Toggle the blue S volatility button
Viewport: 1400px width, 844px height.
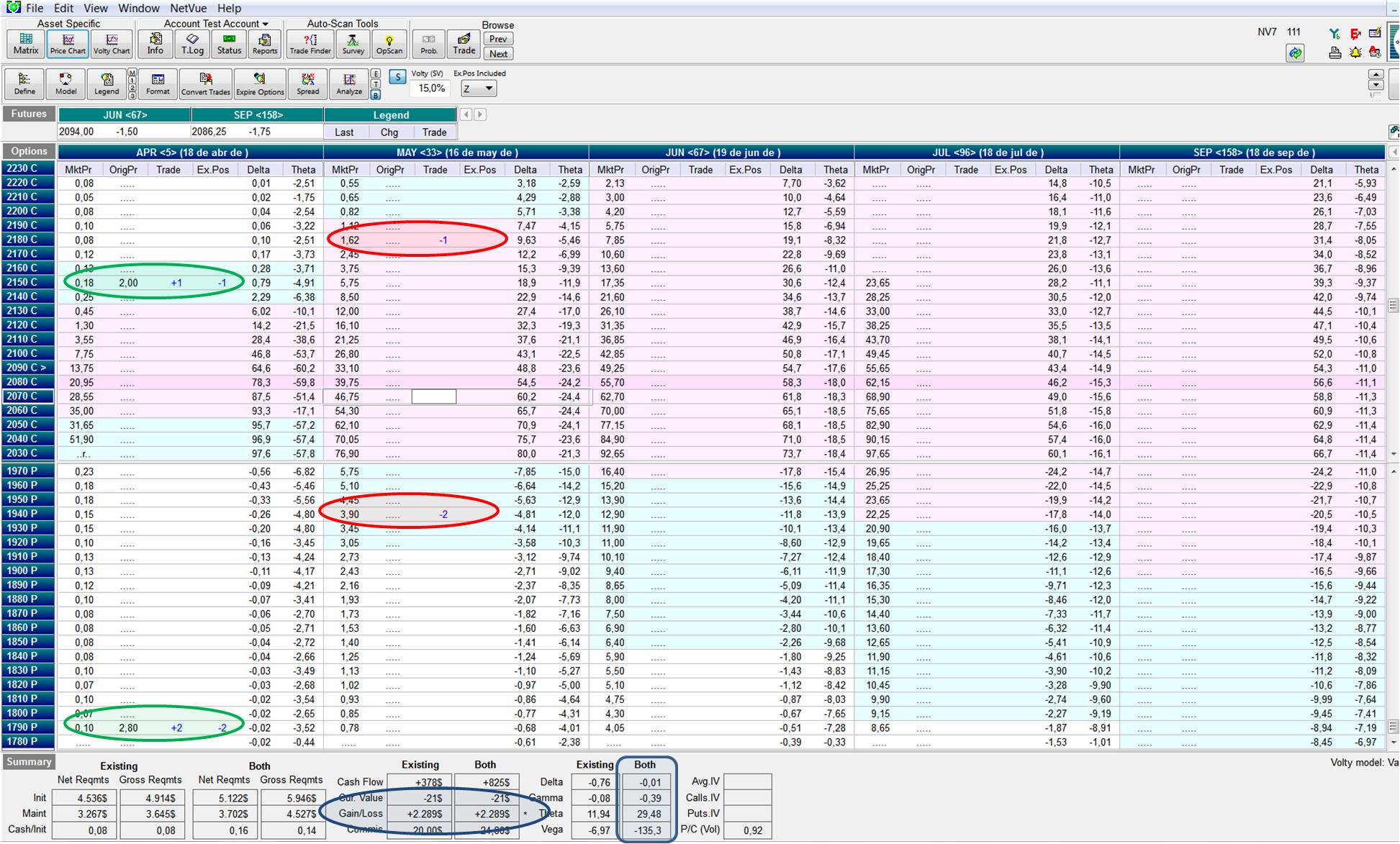click(x=397, y=76)
